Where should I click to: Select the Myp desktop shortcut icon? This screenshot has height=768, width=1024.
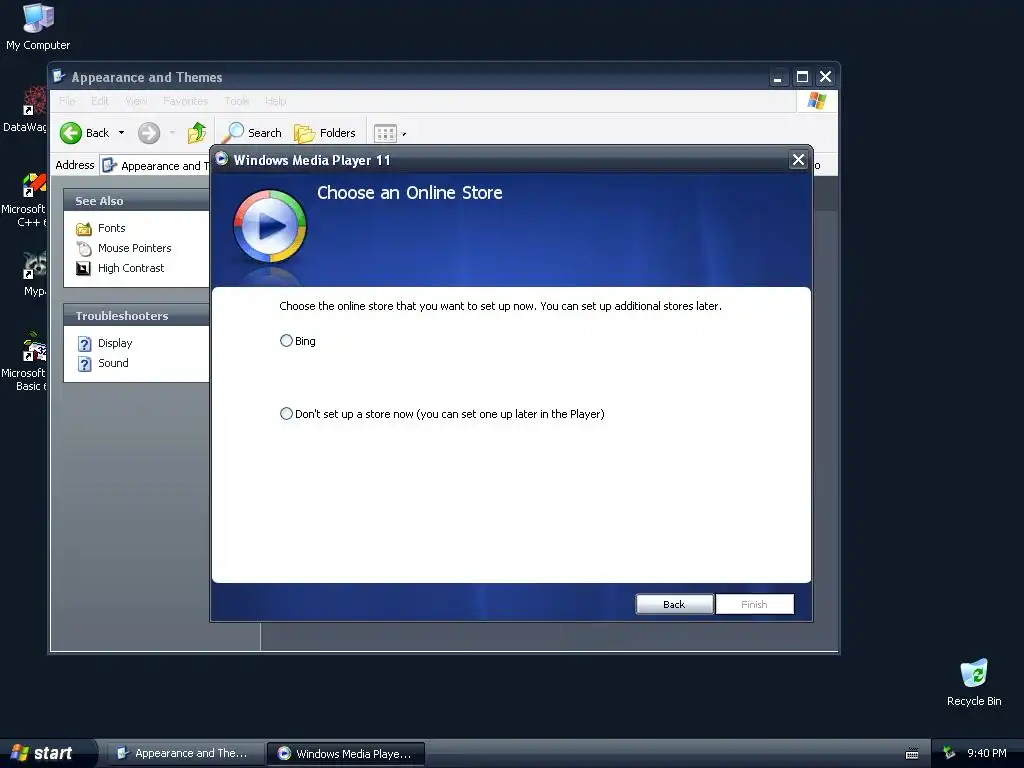click(34, 274)
